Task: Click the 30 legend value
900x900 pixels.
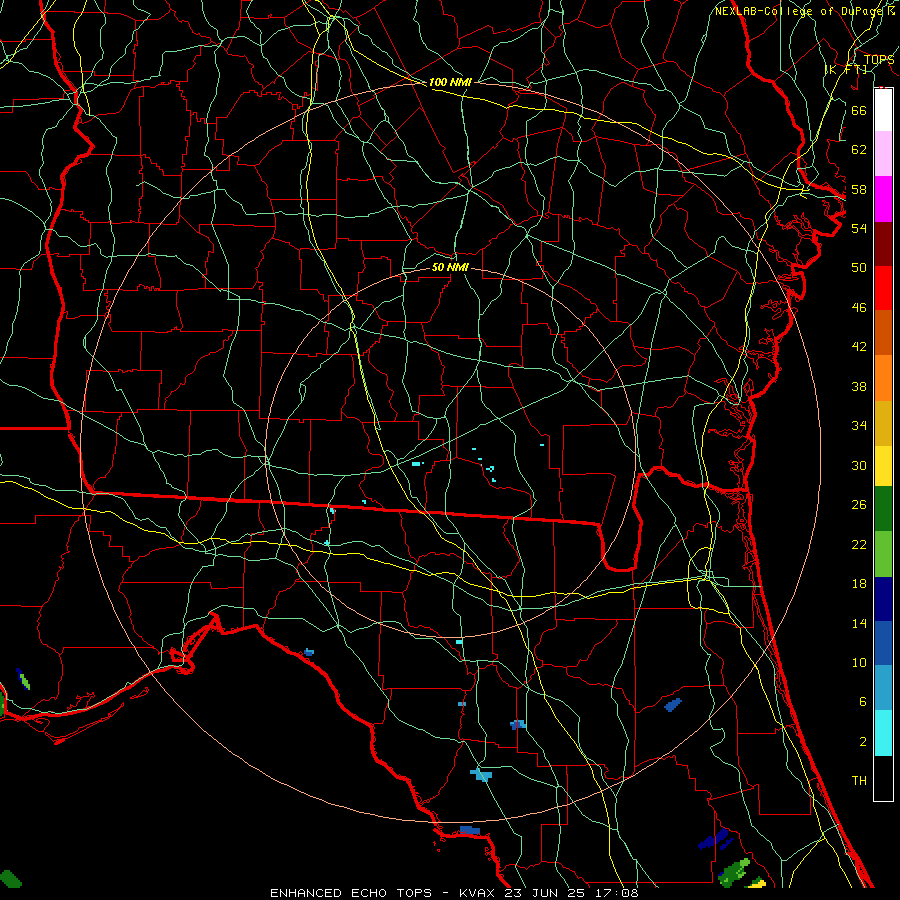Action: 859,465
